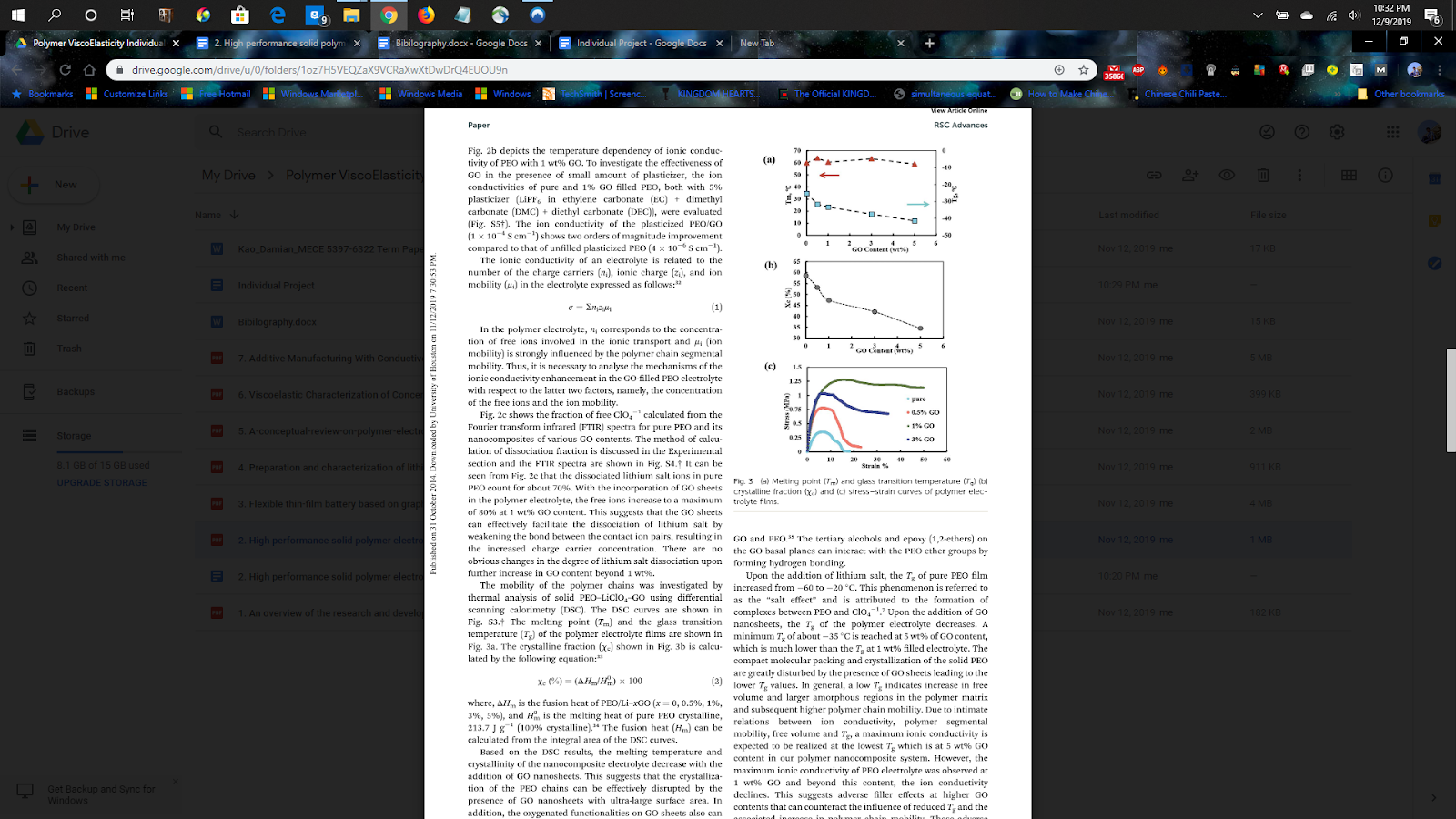Open Task View on the taskbar

click(x=126, y=15)
